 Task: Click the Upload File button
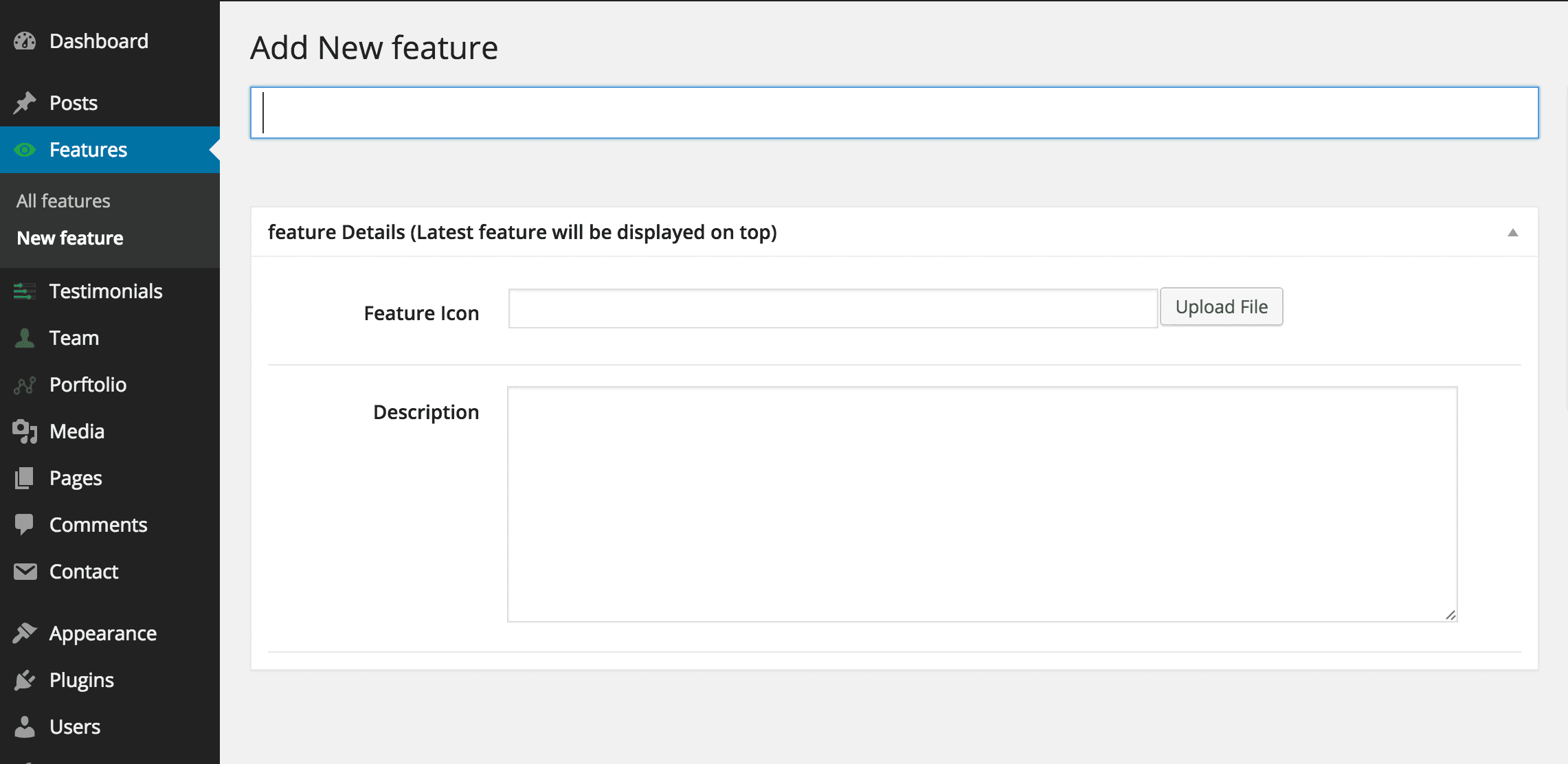(x=1221, y=306)
